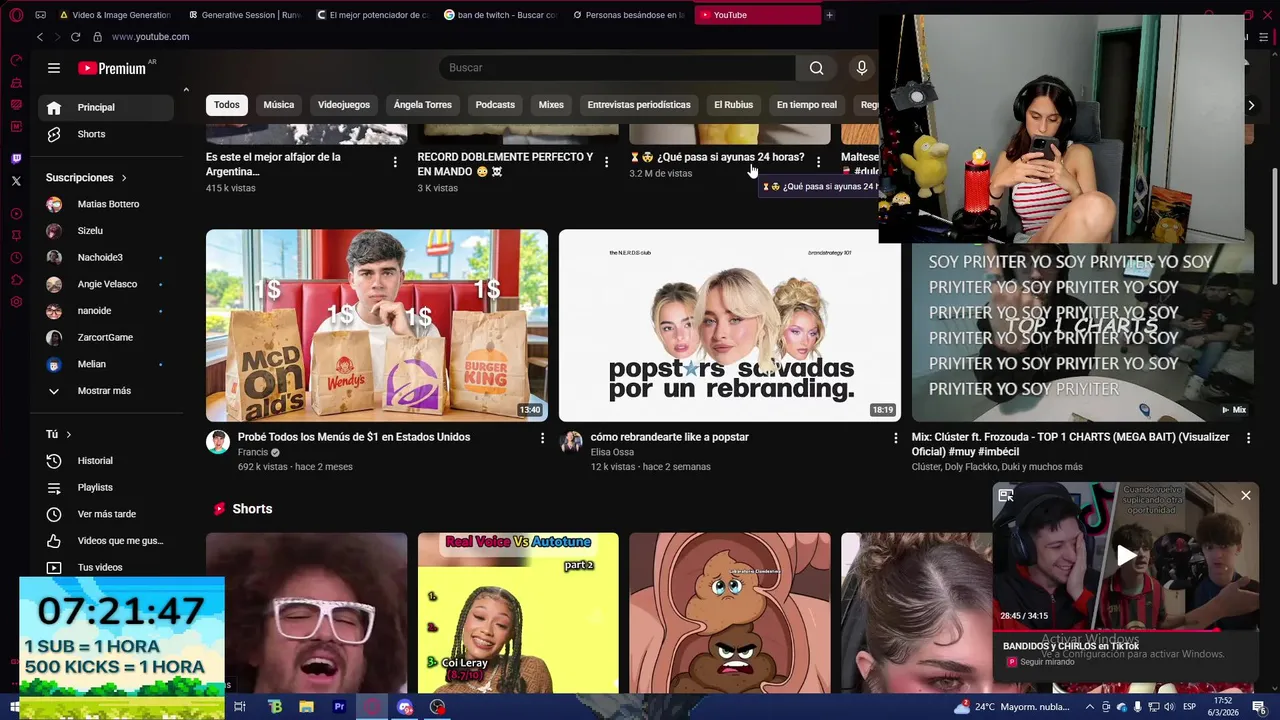Open Nachoide3 subscription channel
Viewport: 1280px width, 720px height.
106,258
